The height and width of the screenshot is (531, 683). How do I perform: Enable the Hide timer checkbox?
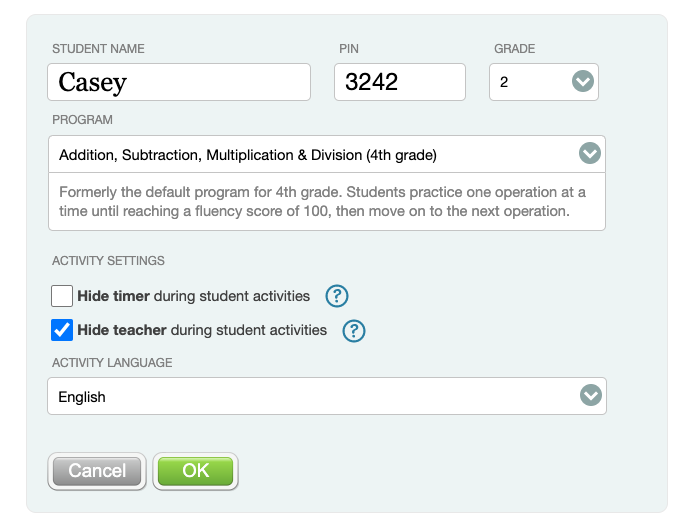point(62,296)
